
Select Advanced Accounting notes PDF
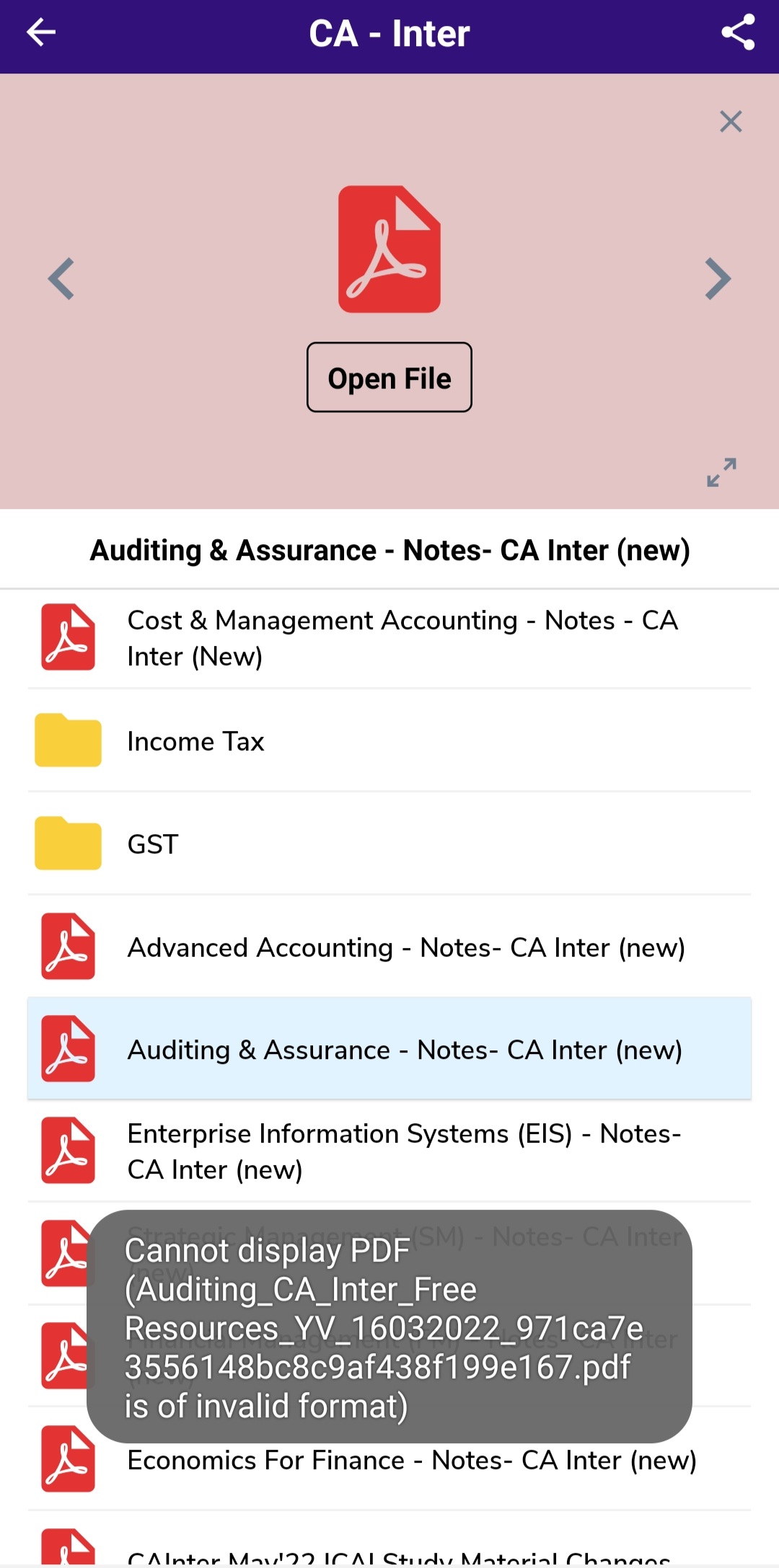405,947
